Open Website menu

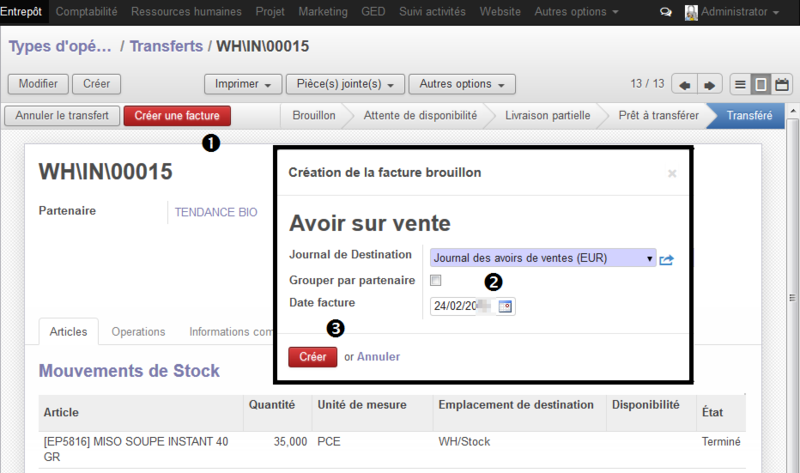(500, 12)
